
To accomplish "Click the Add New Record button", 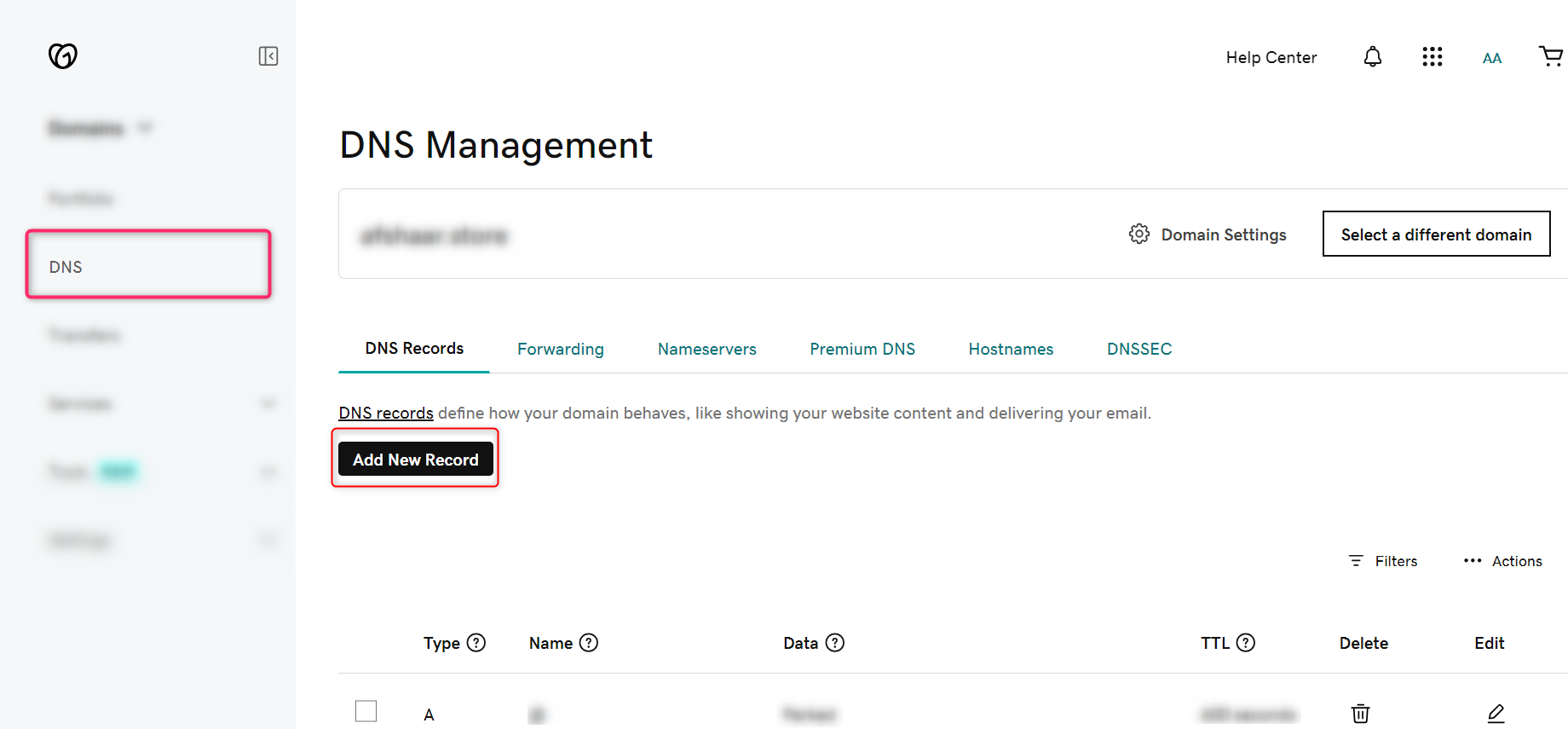I will (x=416, y=460).
